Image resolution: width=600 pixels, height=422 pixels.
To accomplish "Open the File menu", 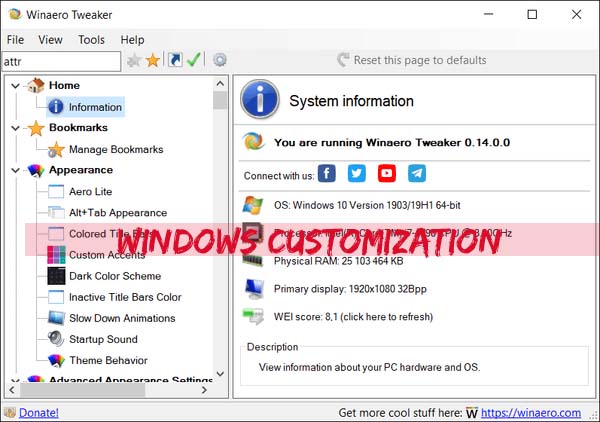I will (15, 40).
